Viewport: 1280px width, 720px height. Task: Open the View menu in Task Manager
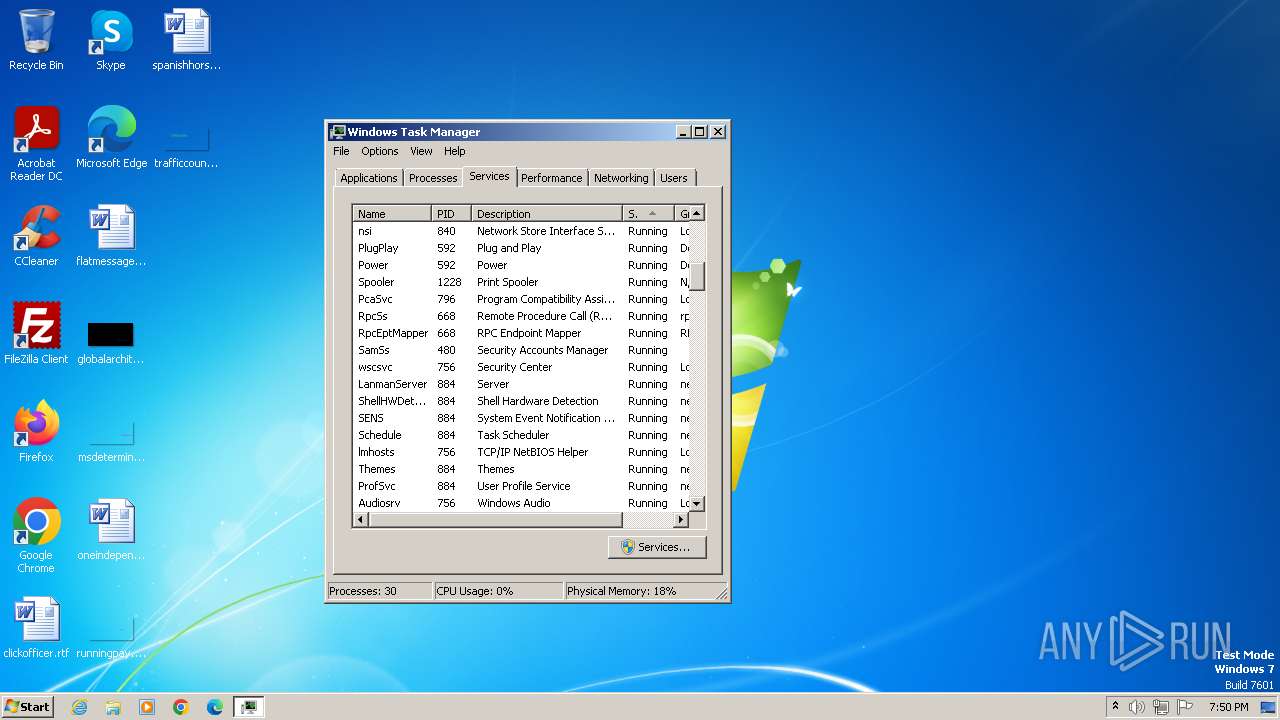tap(421, 151)
